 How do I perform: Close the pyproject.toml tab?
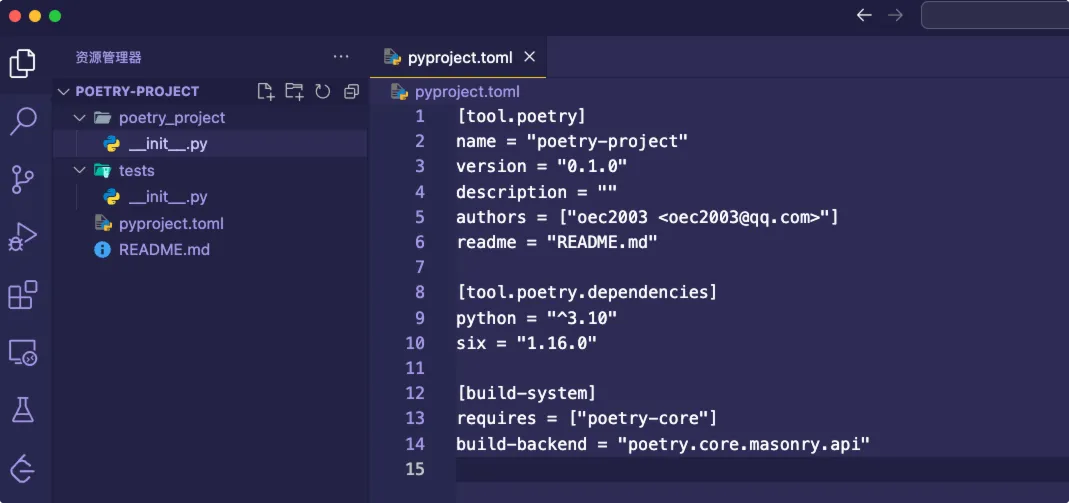tap(530, 57)
